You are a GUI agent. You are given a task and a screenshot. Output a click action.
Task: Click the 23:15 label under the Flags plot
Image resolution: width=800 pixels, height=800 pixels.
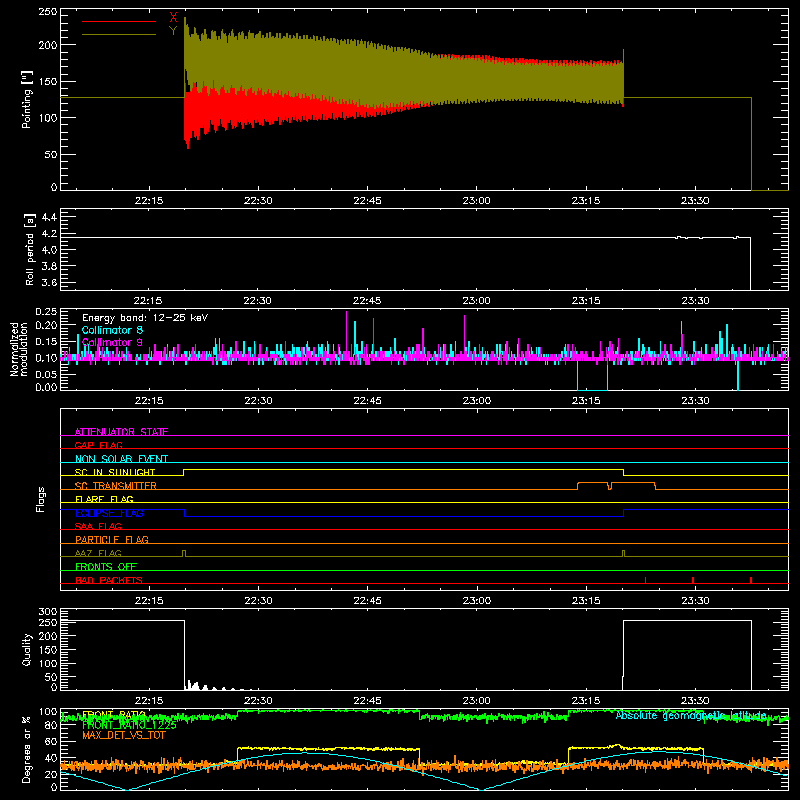tap(586, 601)
